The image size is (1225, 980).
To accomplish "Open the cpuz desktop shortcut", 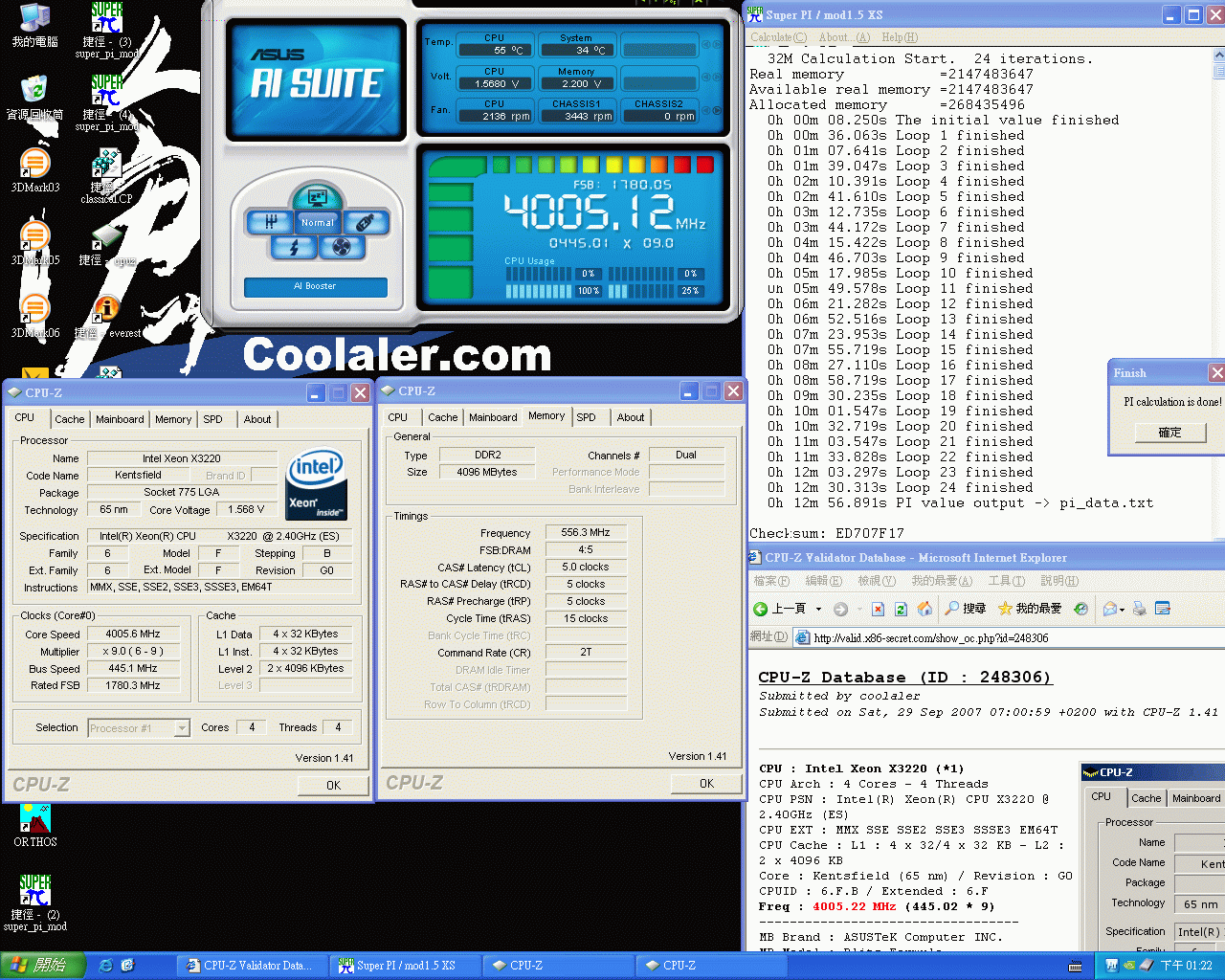I will 107,245.
